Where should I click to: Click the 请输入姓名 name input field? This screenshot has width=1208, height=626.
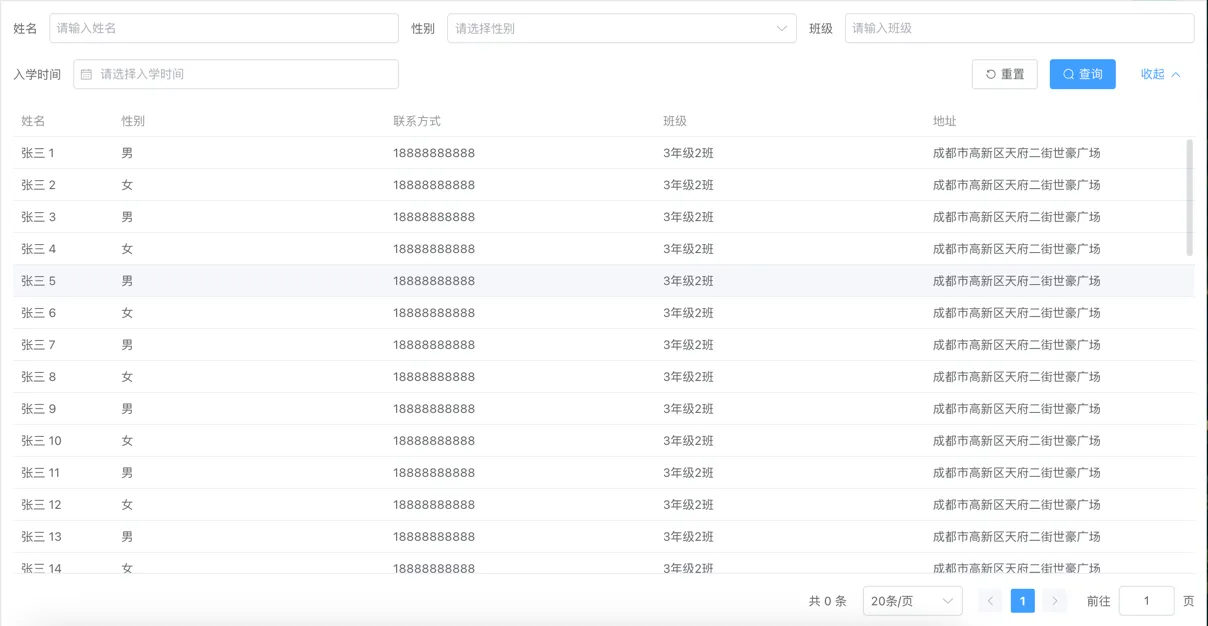[220, 28]
